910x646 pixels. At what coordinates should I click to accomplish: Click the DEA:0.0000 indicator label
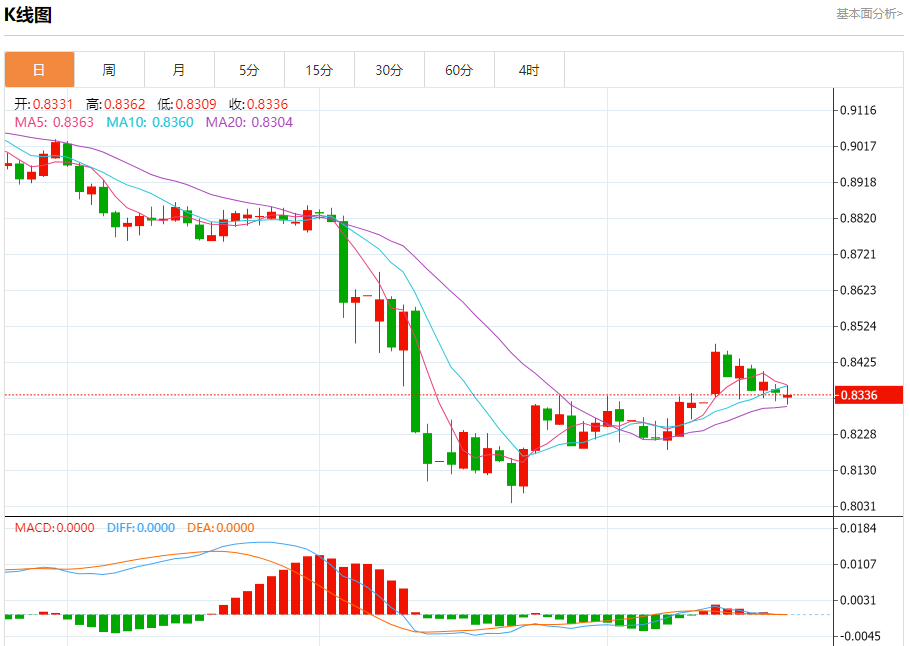(x=221, y=528)
